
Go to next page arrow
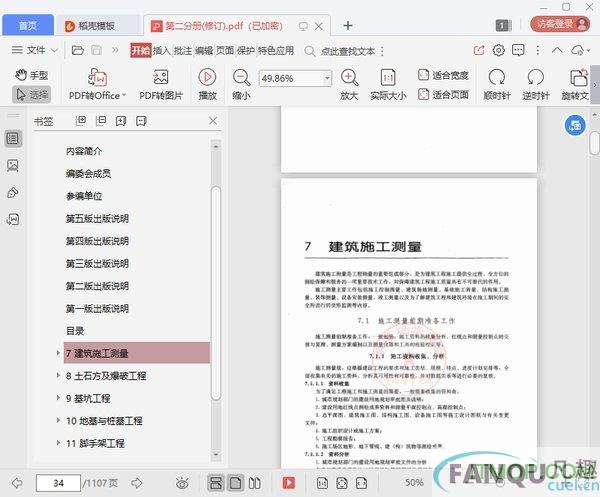tap(137, 483)
